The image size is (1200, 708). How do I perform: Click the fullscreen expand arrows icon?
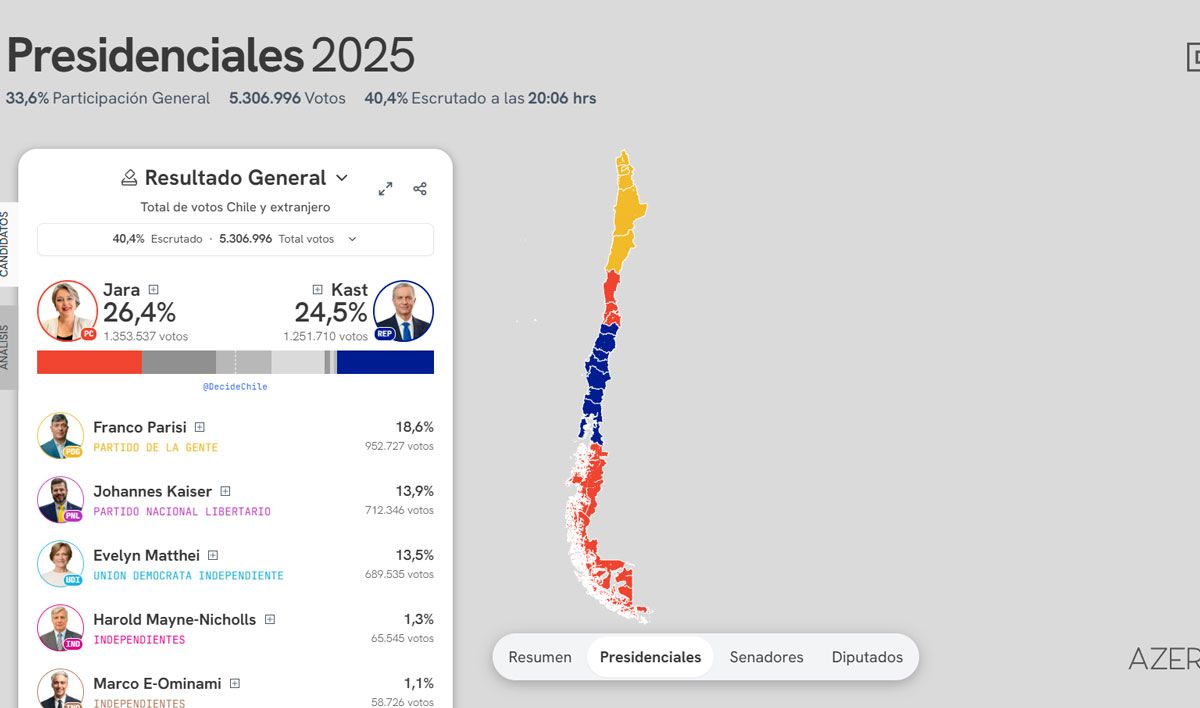coord(385,189)
